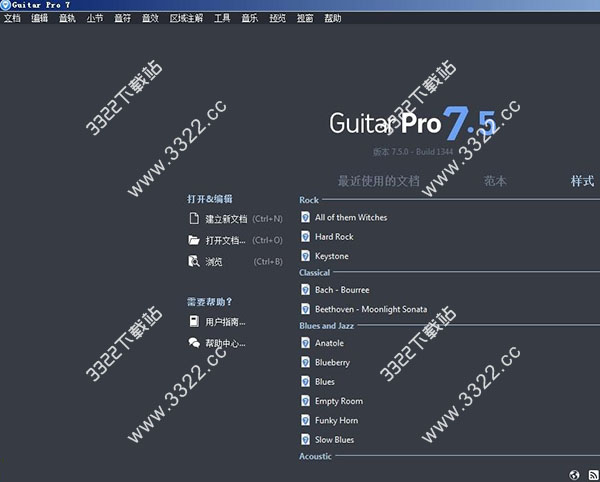Open the Hard Rock style
The height and width of the screenshot is (482, 600).
334,236
